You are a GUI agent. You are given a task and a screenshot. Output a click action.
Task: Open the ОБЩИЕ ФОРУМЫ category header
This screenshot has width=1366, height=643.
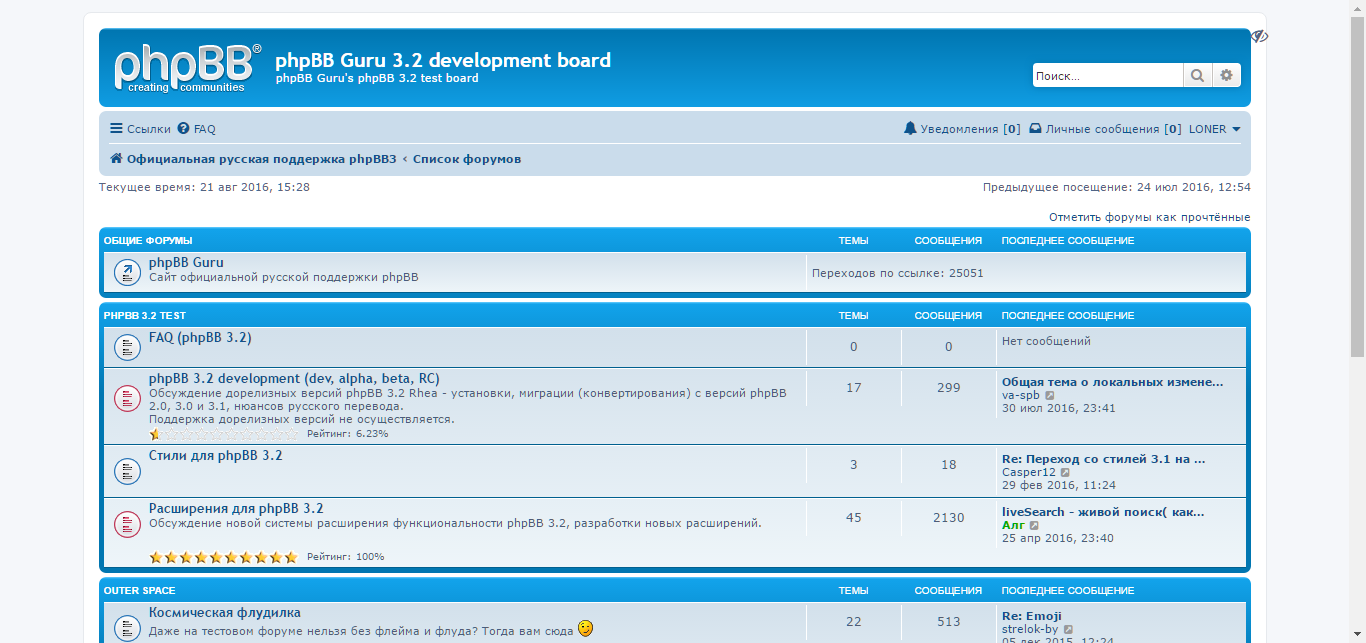click(148, 240)
